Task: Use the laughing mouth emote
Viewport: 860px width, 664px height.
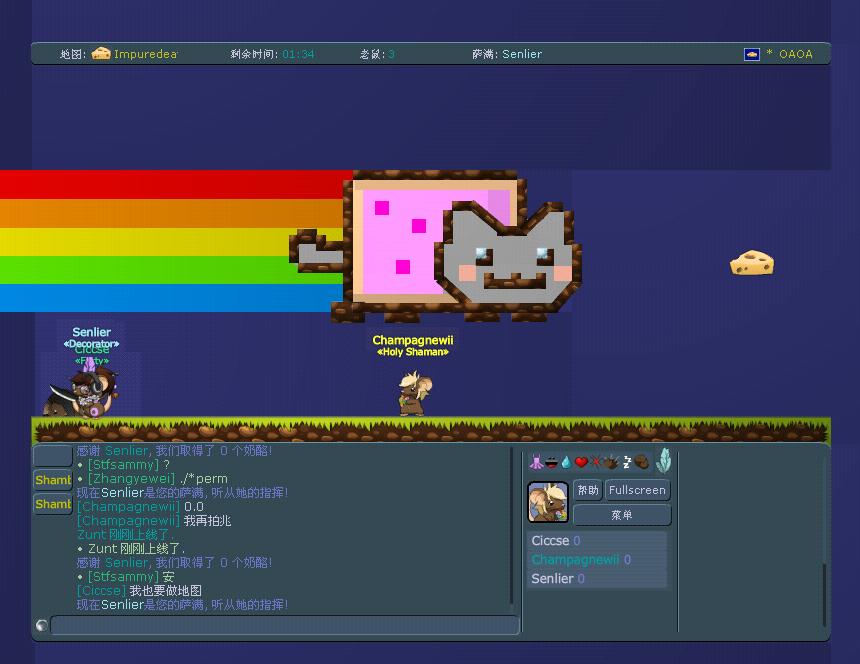Action: 551,462
